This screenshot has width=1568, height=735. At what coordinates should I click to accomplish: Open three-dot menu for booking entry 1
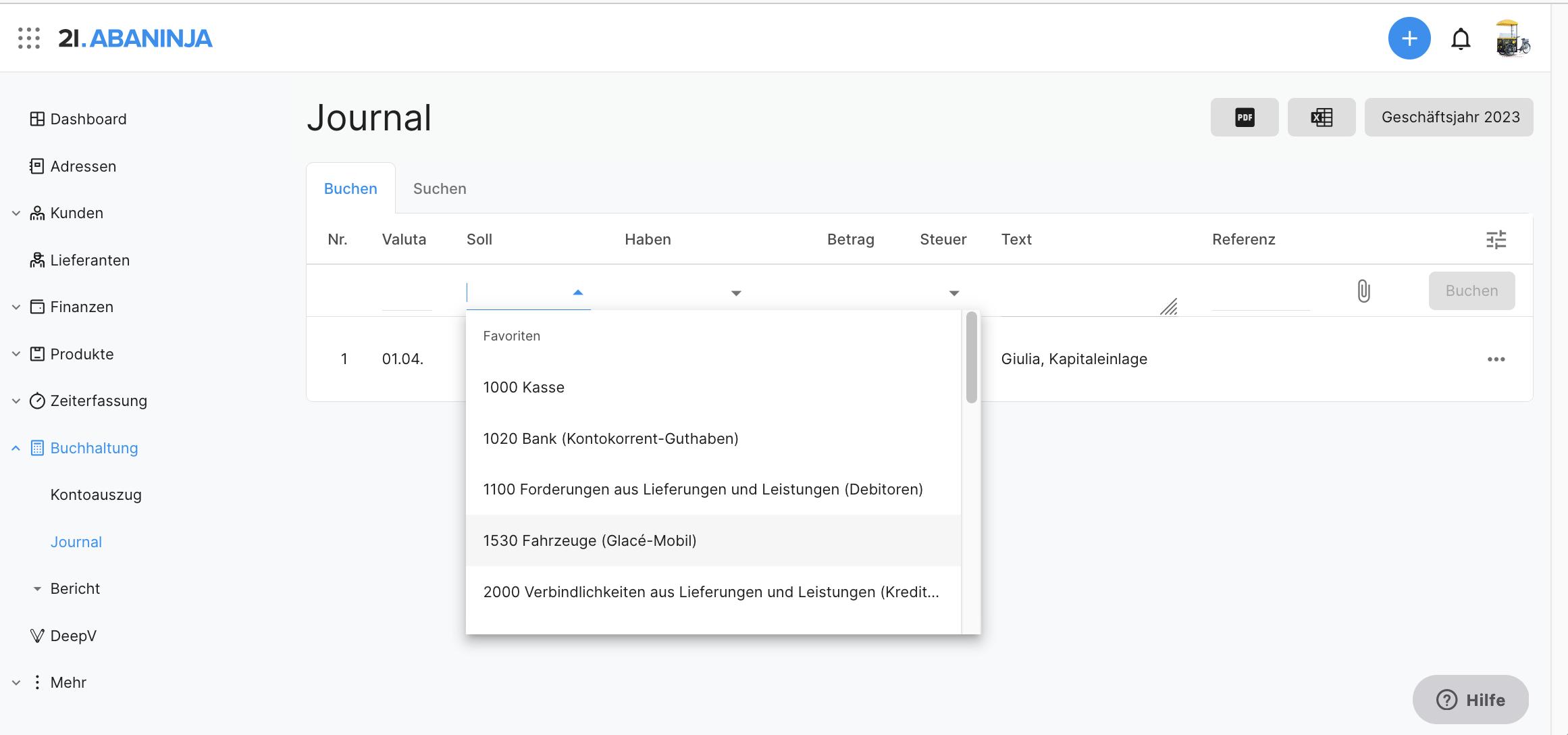point(1496,359)
